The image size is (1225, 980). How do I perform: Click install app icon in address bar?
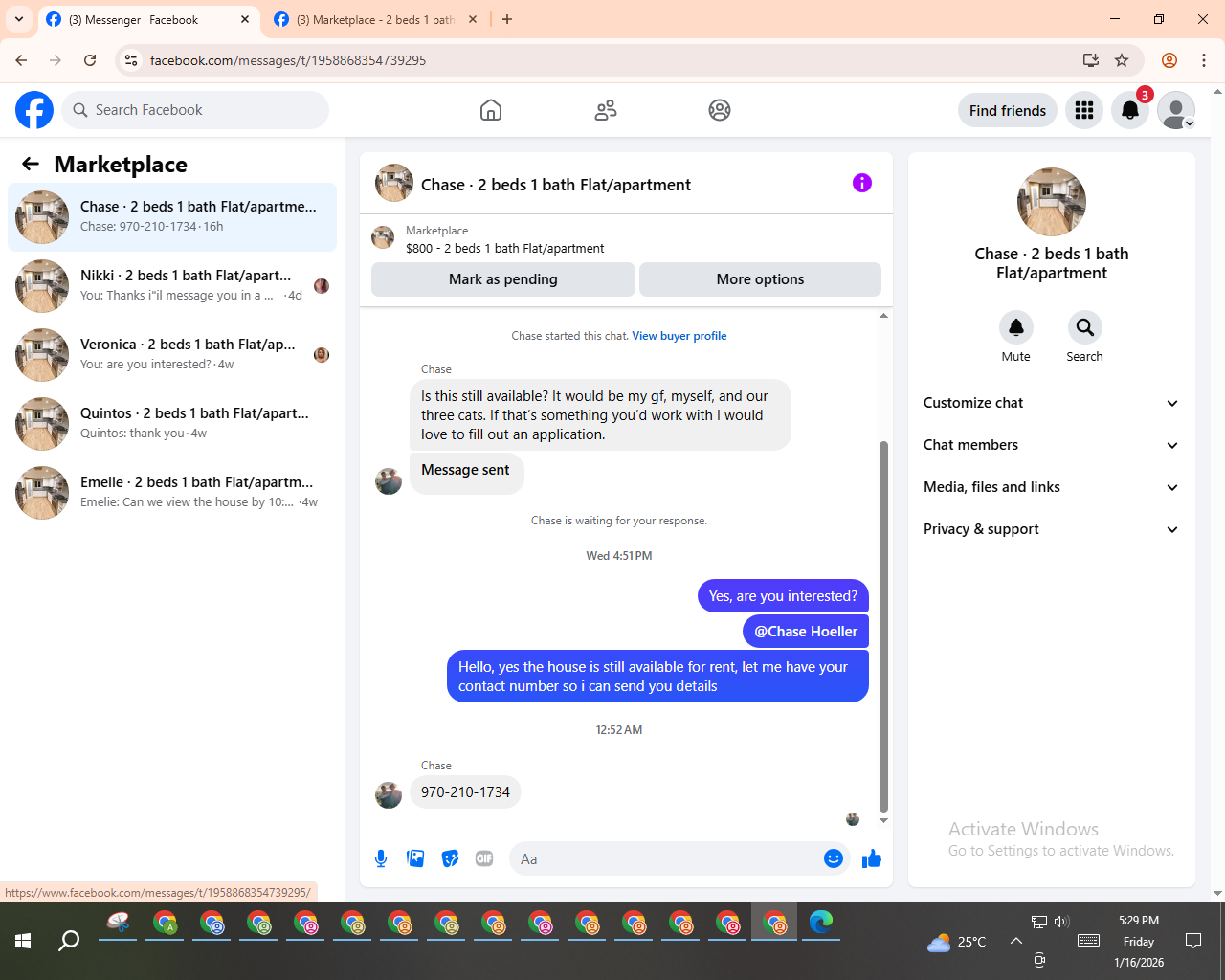[1091, 60]
